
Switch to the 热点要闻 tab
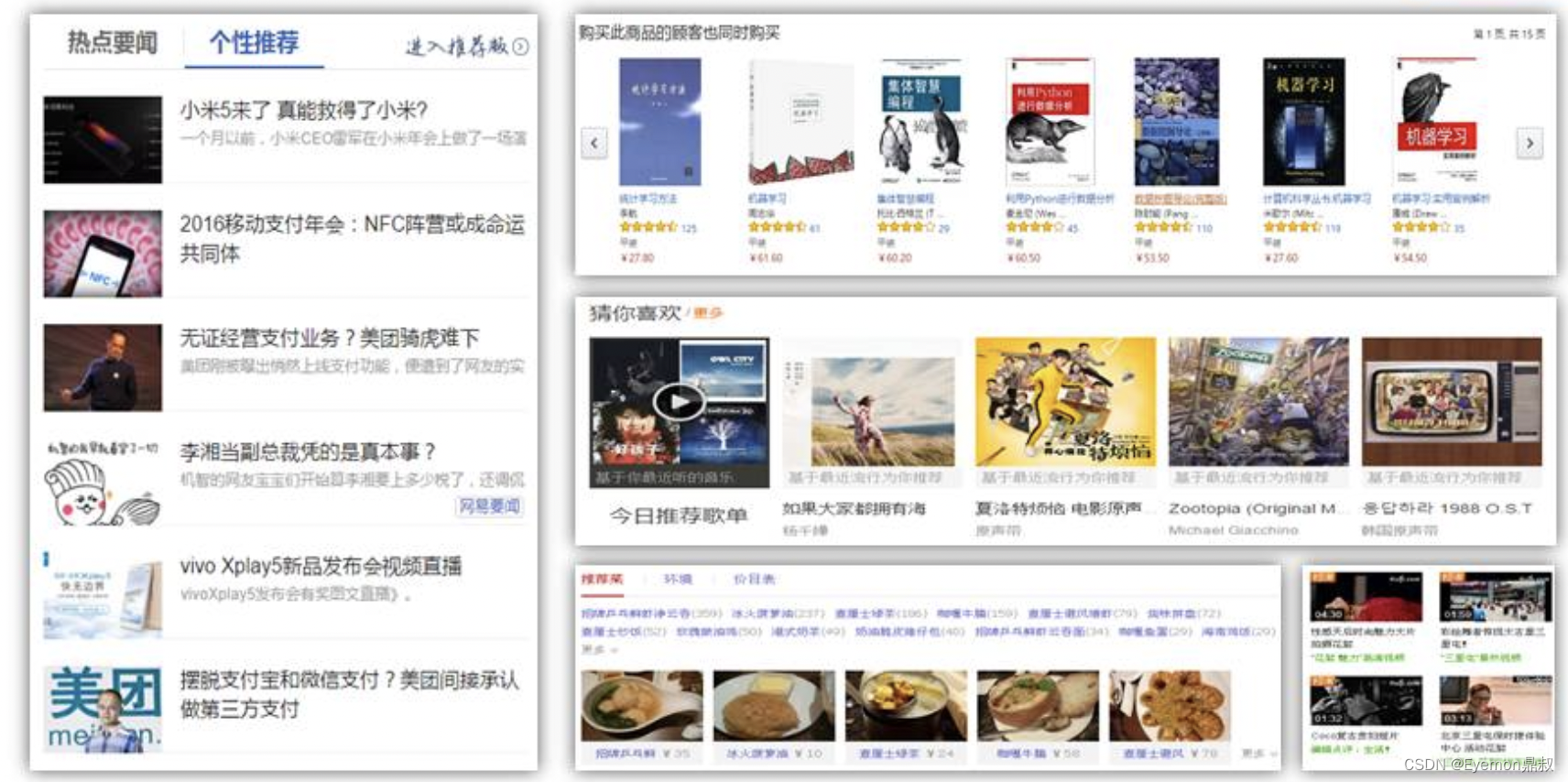click(x=113, y=42)
